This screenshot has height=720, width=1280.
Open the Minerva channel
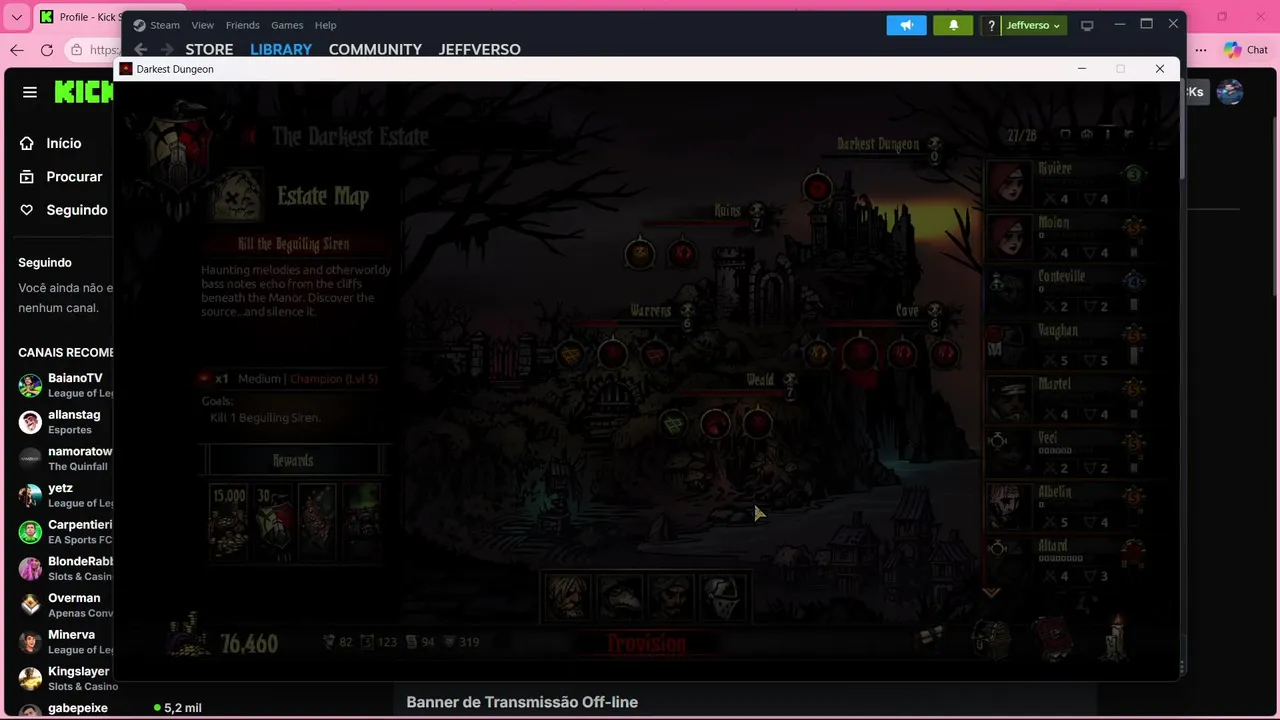coord(64,641)
